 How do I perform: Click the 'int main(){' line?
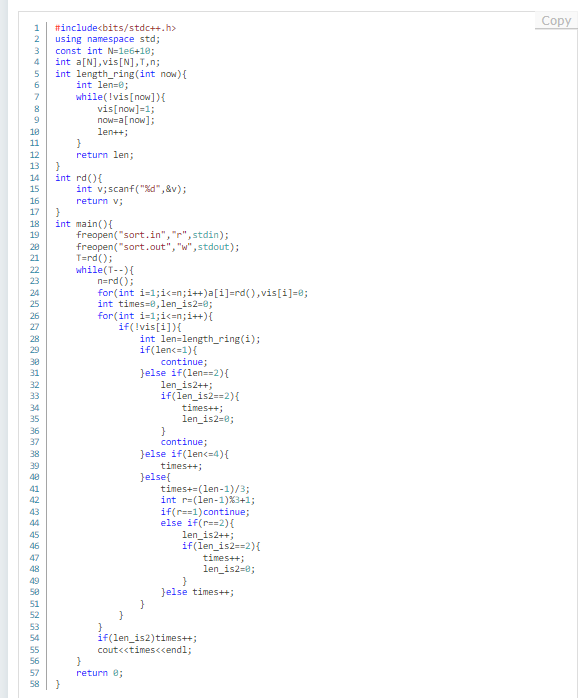[x=84, y=223]
